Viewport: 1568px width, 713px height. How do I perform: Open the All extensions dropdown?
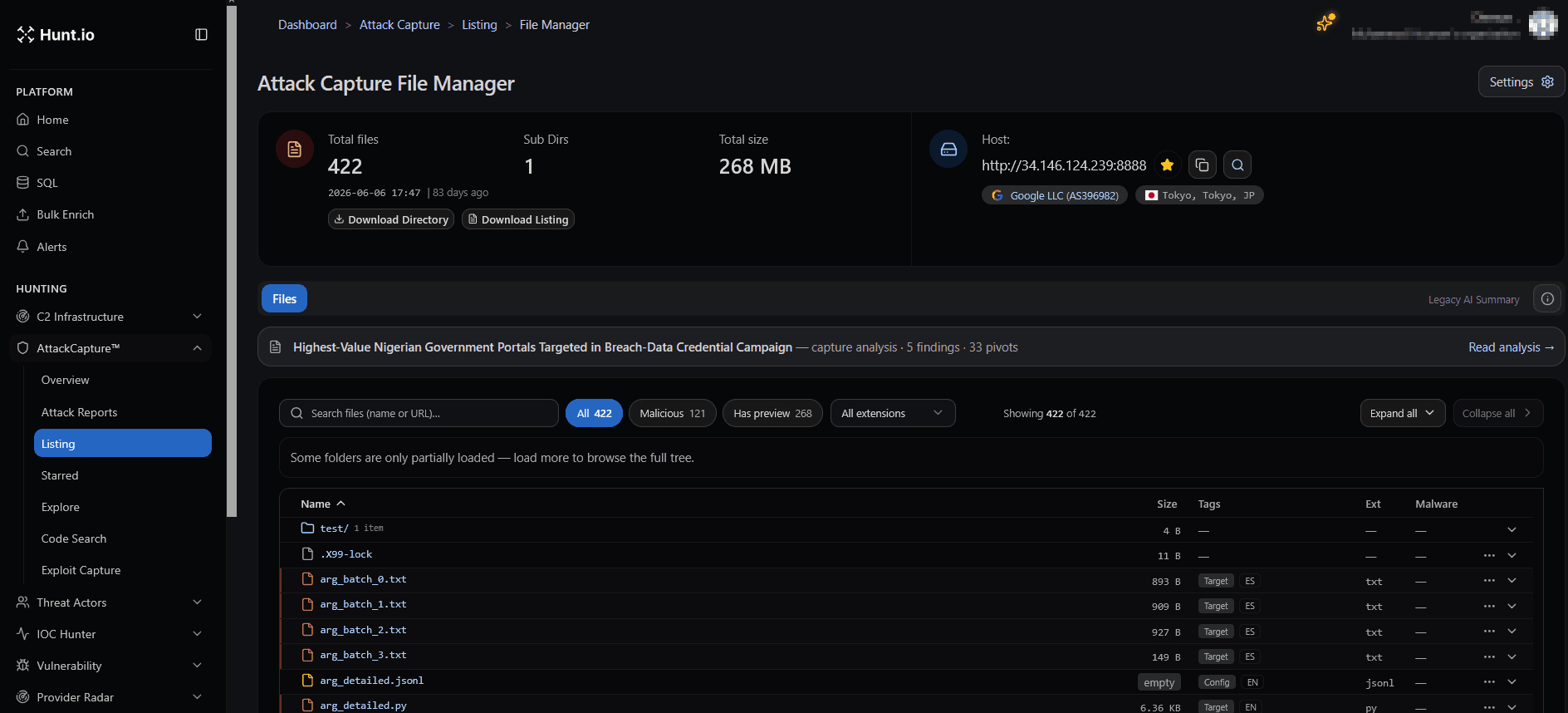tap(893, 413)
